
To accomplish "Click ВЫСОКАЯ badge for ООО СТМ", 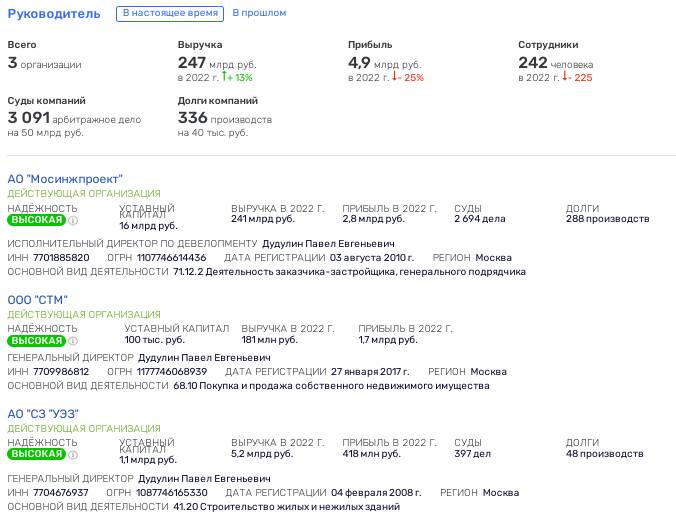I will 37,340.
